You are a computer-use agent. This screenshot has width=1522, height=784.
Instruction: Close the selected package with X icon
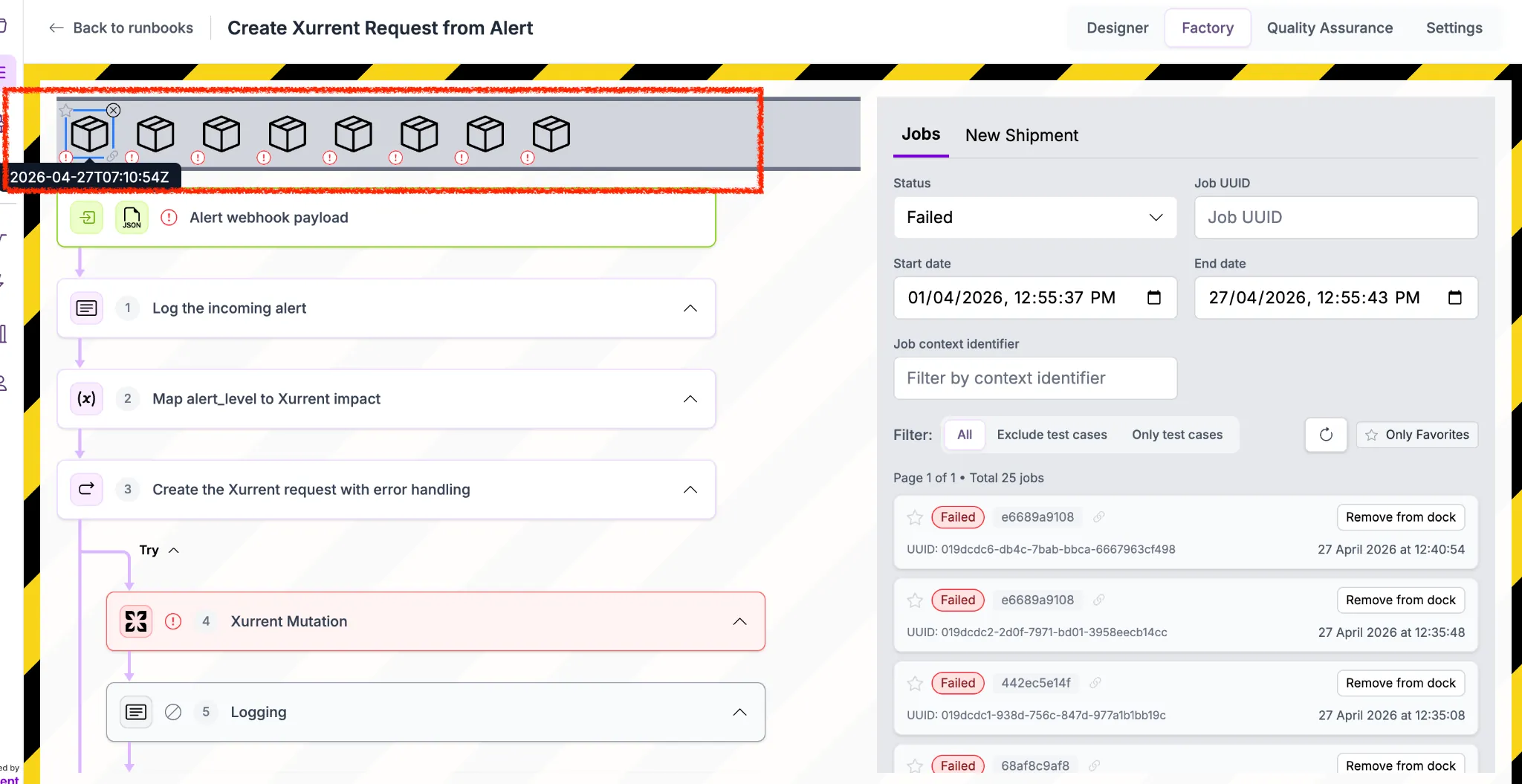pos(113,110)
